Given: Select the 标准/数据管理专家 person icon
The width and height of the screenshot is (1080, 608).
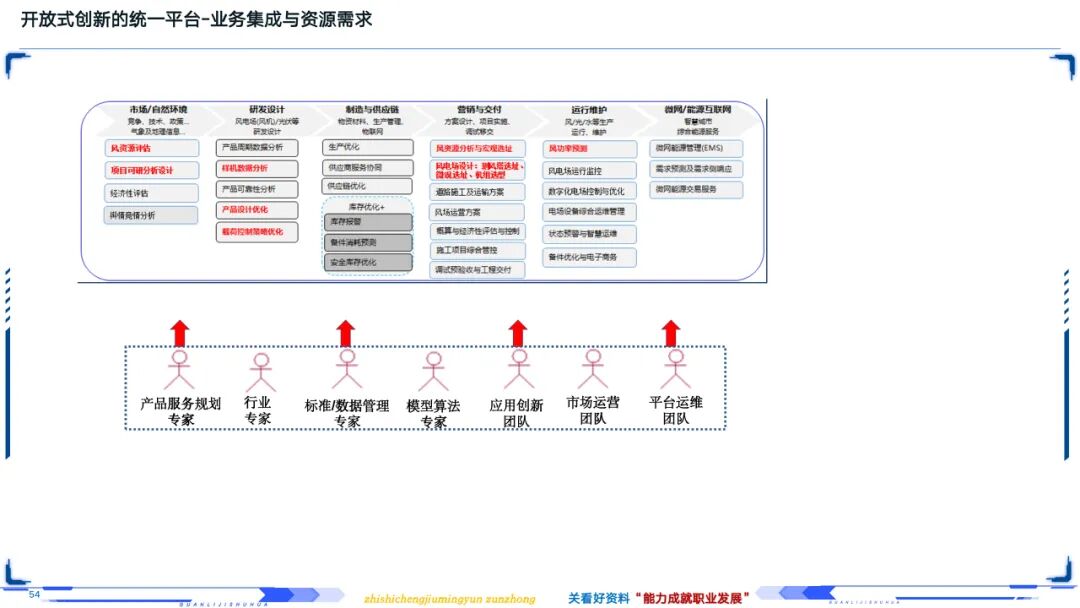Looking at the screenshot, I should pyautogui.click(x=346, y=369).
